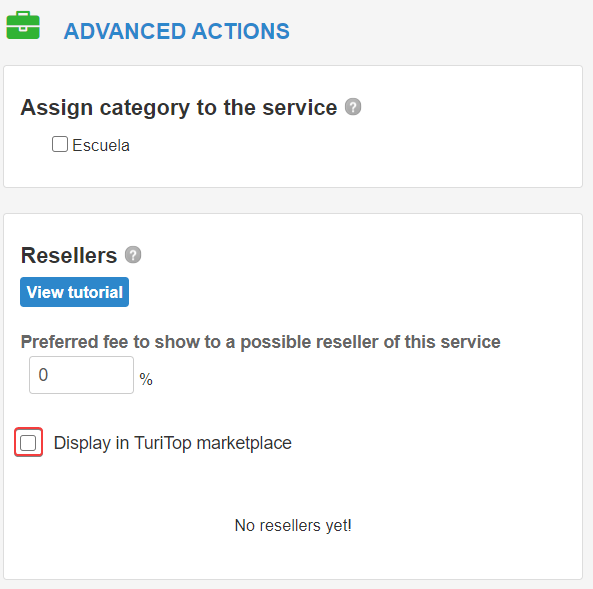
Task: Open help icon beside Assign category heading
Action: [353, 107]
